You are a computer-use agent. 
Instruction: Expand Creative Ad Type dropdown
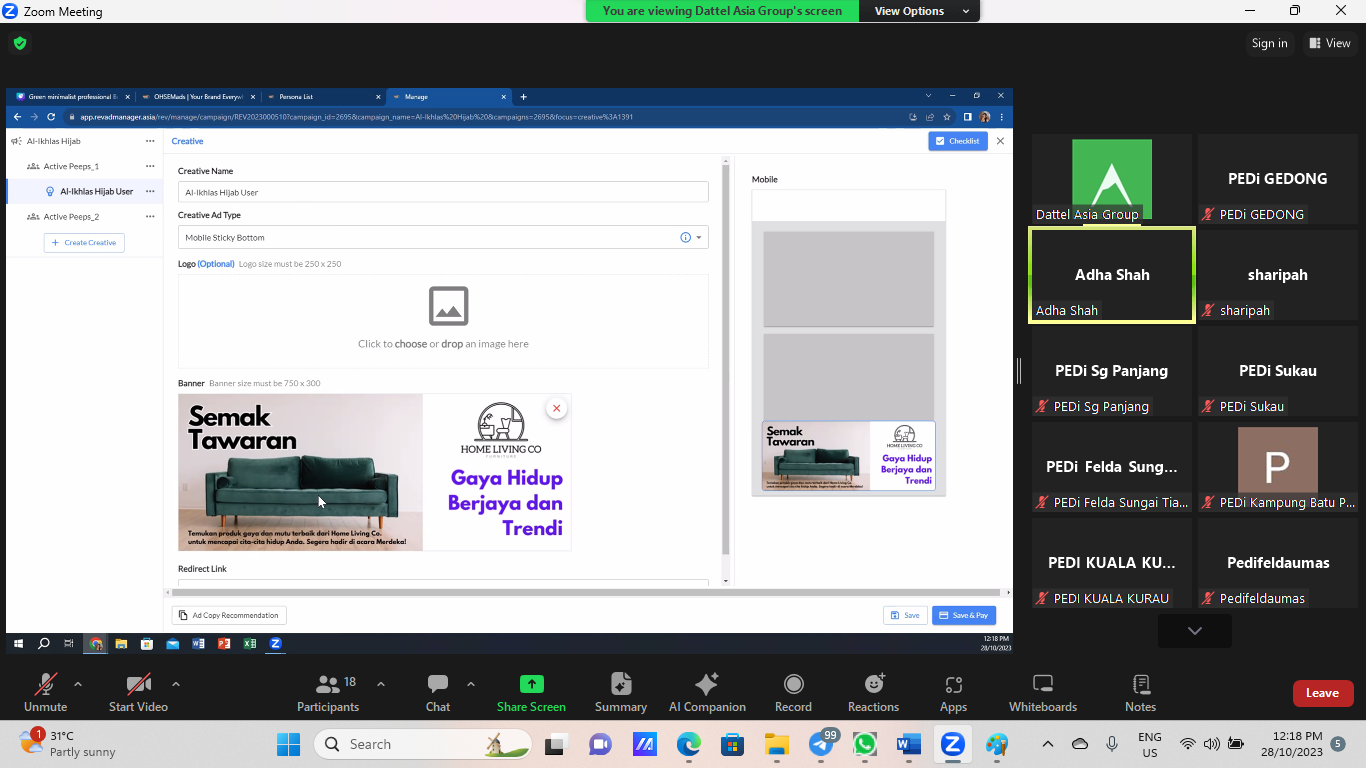click(698, 238)
